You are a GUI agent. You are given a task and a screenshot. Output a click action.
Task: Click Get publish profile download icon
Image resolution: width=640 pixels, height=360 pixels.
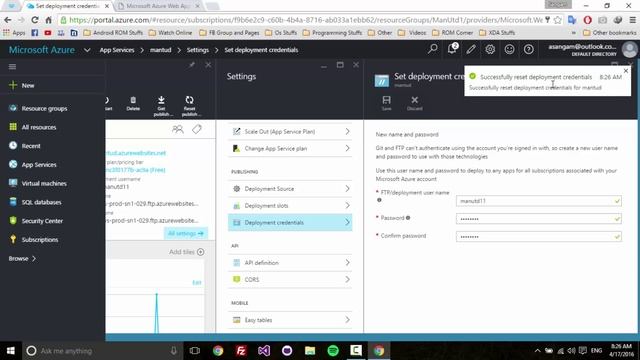tap(161, 106)
